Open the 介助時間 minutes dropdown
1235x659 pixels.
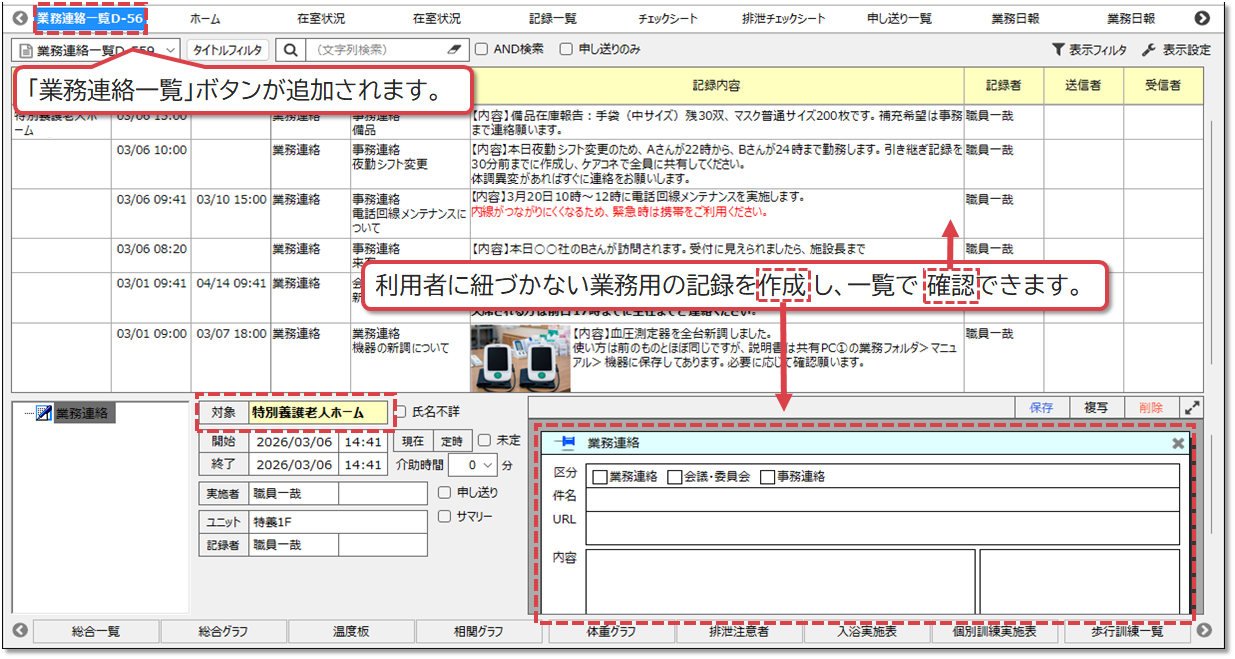(473, 465)
